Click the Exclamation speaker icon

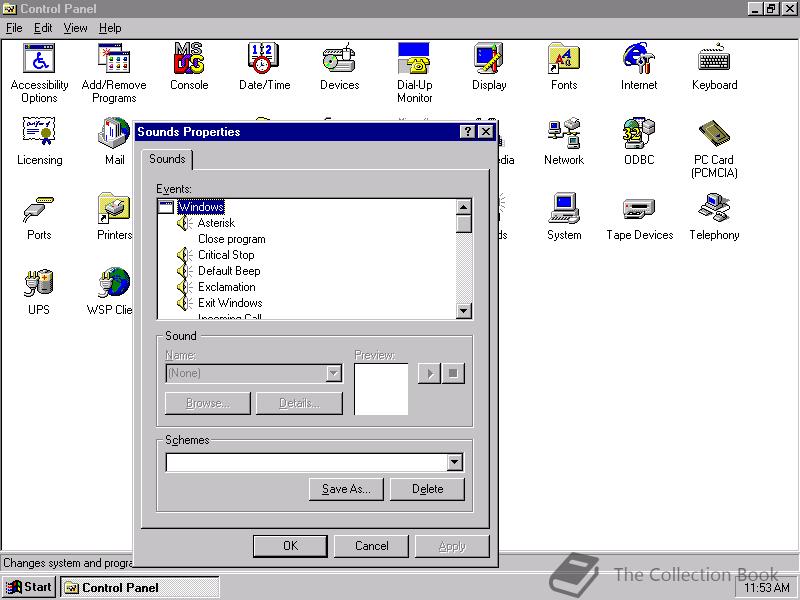pos(184,287)
